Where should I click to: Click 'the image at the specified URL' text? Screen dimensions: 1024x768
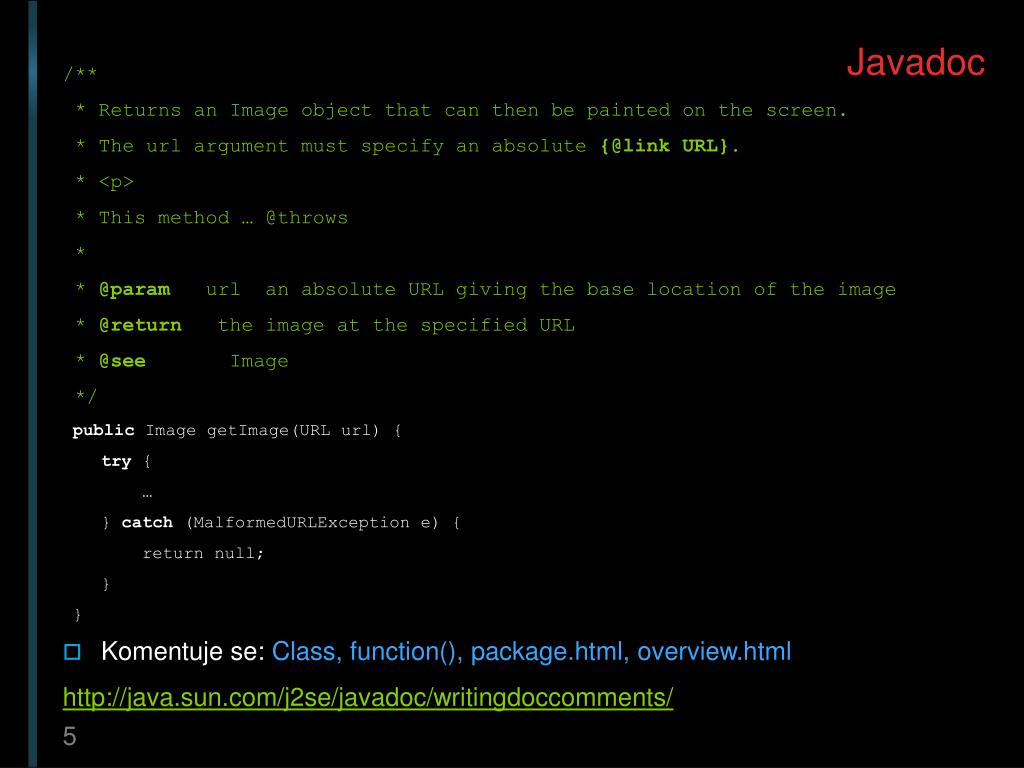pyautogui.click(x=396, y=325)
